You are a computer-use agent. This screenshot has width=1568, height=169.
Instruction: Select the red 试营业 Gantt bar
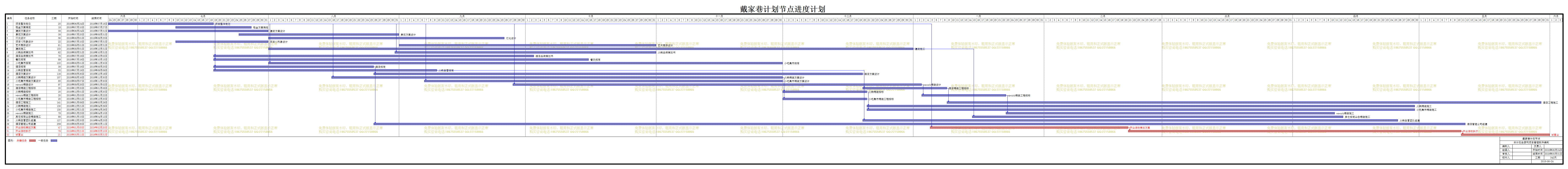pyautogui.click(x=1505, y=135)
